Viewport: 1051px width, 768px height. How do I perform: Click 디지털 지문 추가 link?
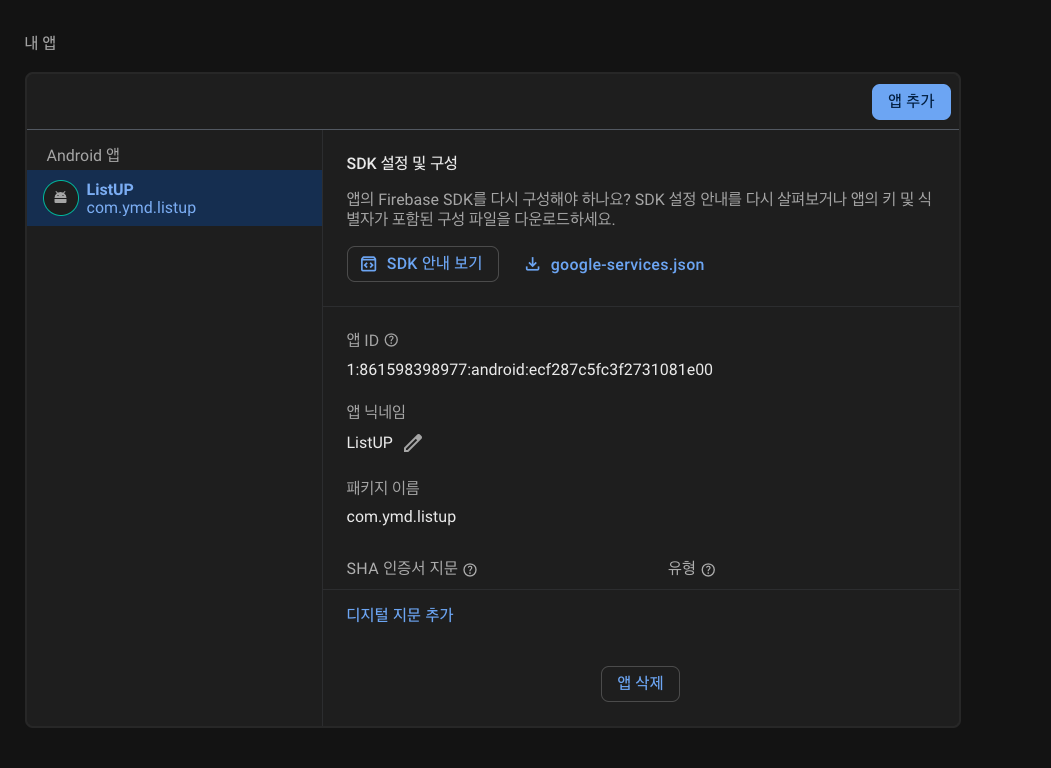tap(400, 615)
